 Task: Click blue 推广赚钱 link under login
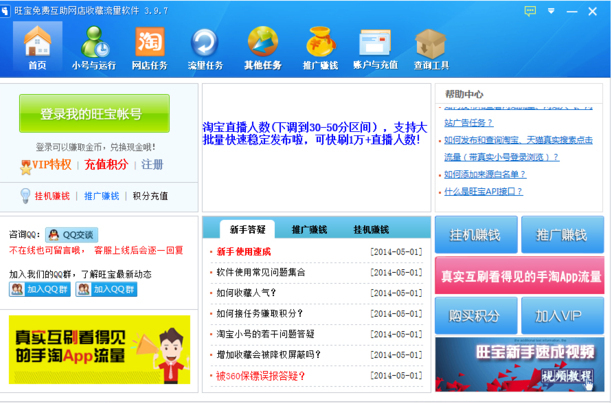pyautogui.click(x=102, y=196)
